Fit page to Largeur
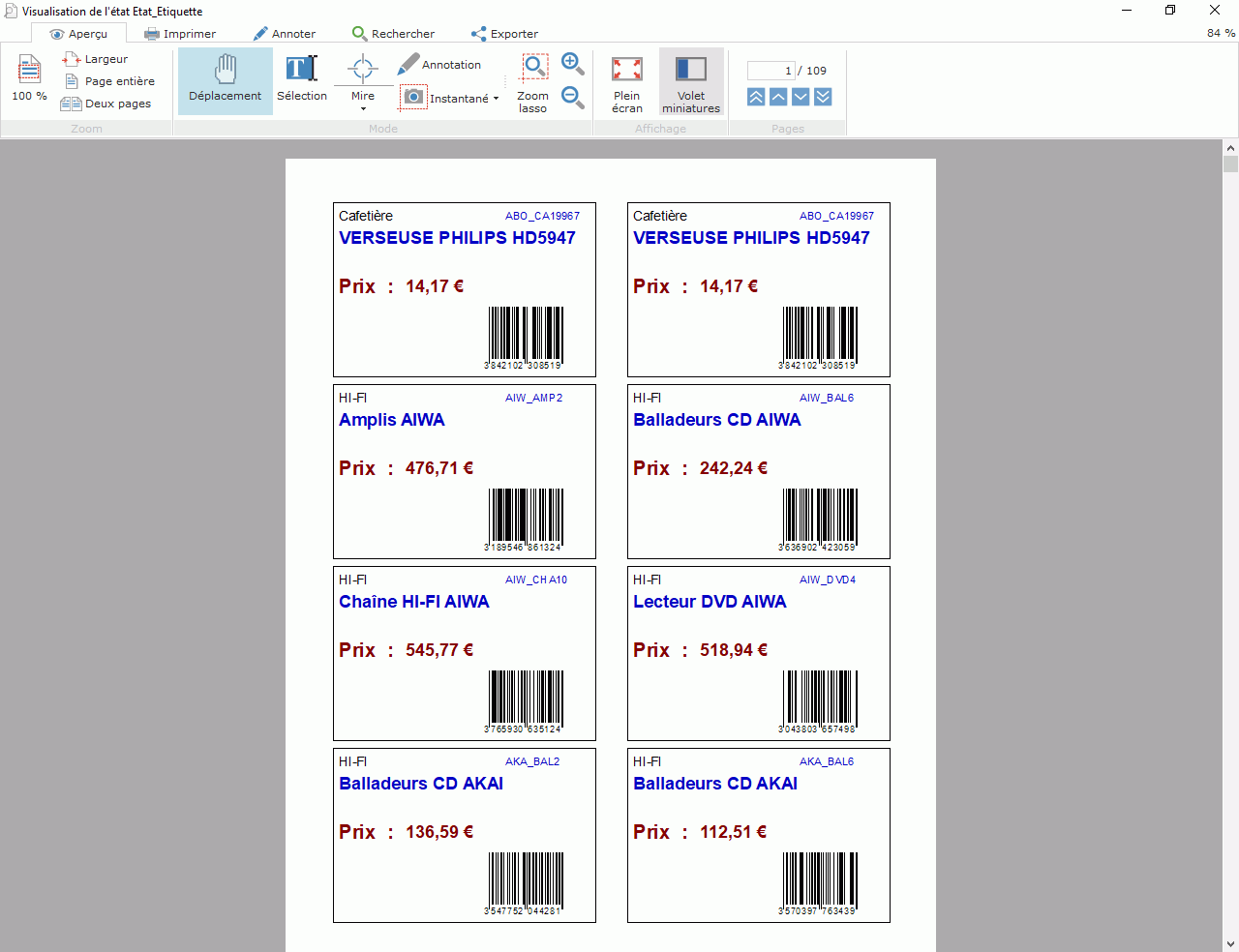 (x=95, y=59)
